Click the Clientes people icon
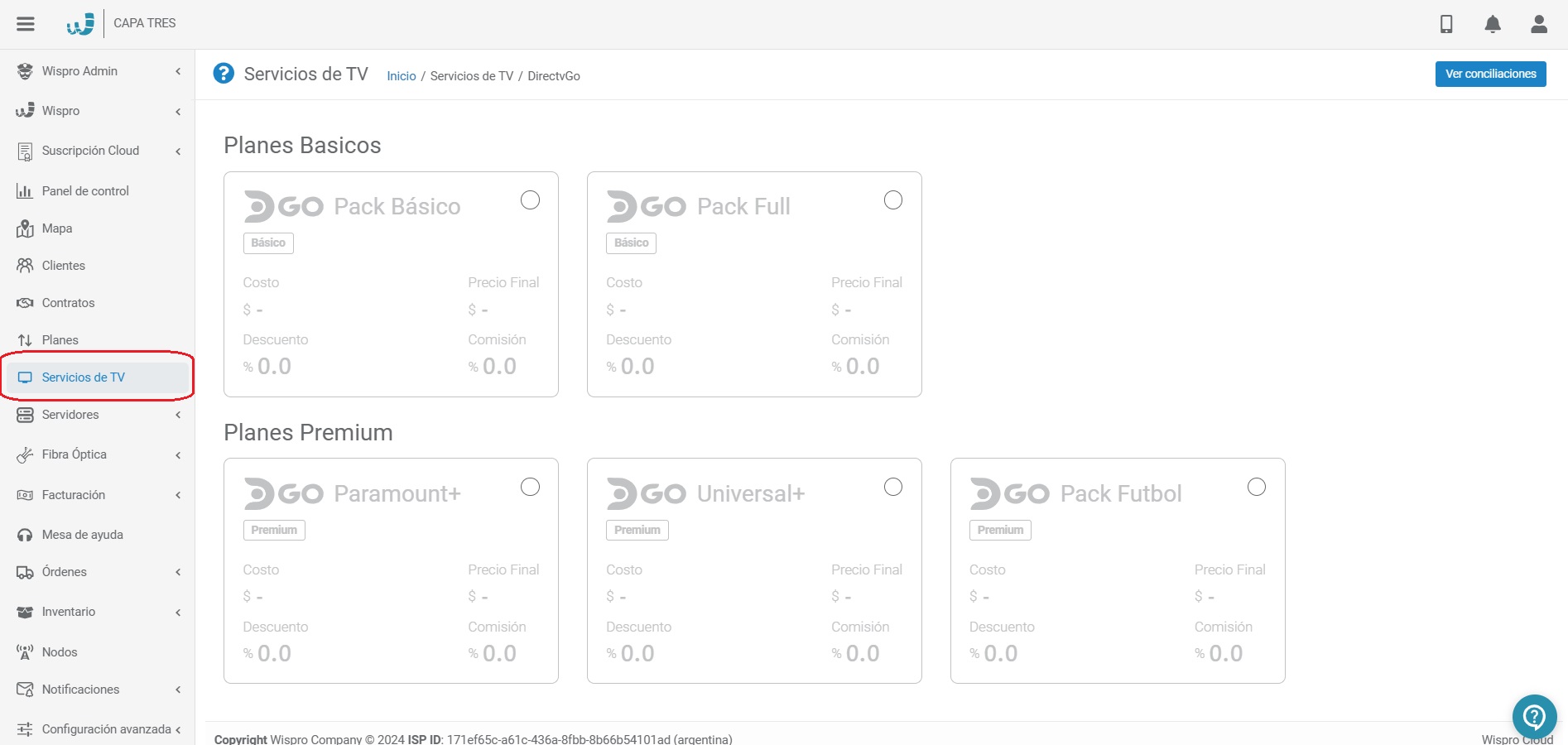The image size is (1568, 745). (x=25, y=266)
